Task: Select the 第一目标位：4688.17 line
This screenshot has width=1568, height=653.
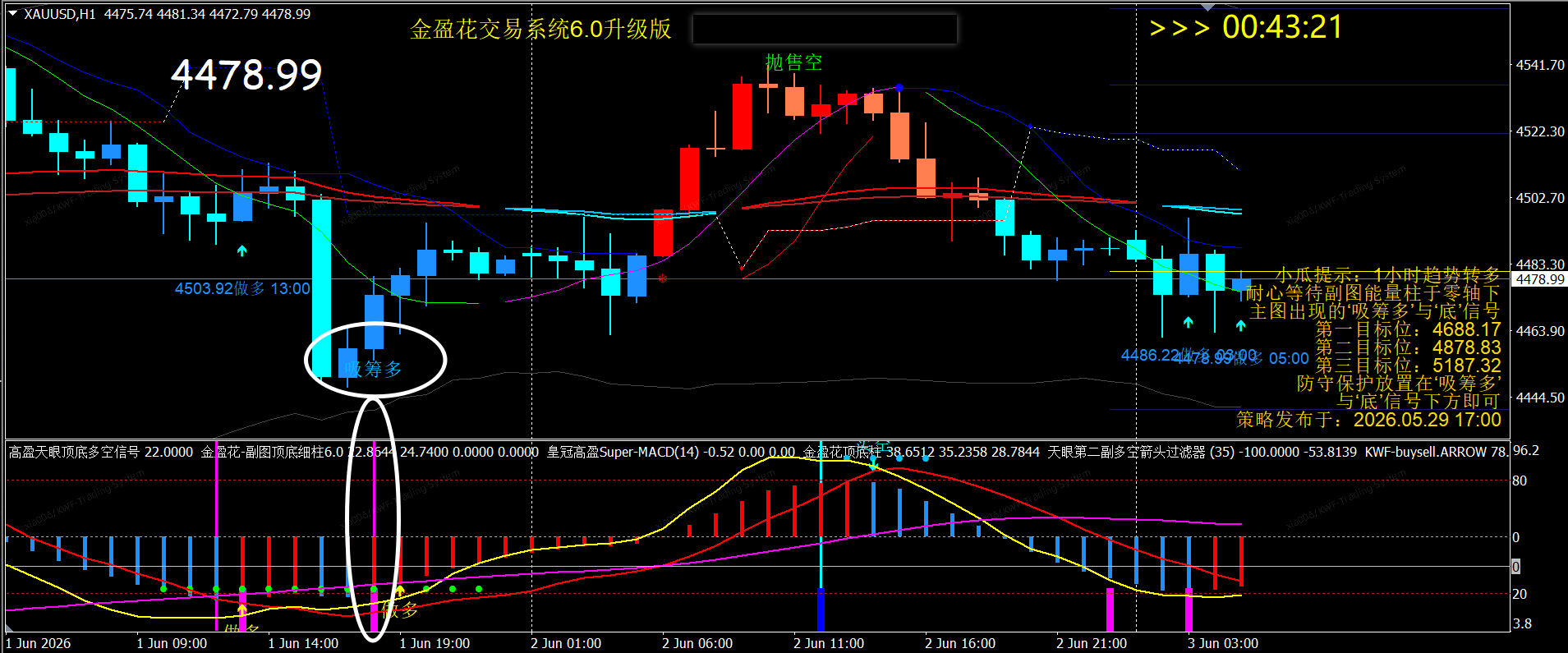Action: tap(1408, 329)
